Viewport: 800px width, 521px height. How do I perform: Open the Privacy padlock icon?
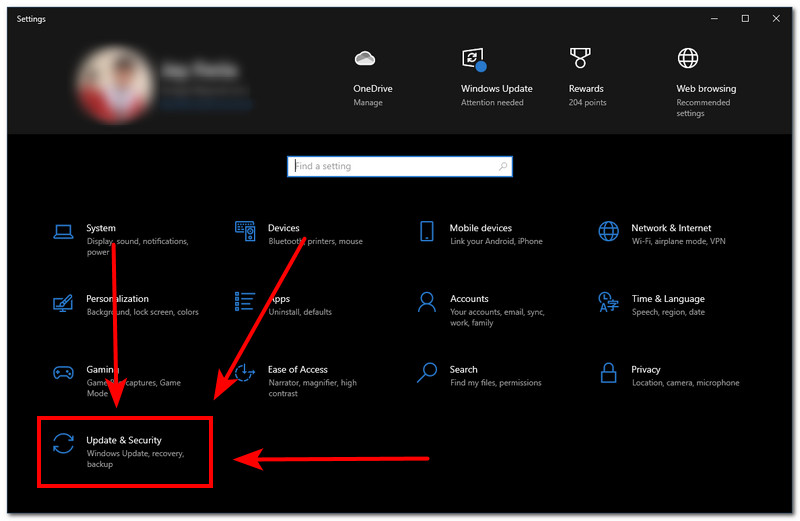pyautogui.click(x=608, y=373)
